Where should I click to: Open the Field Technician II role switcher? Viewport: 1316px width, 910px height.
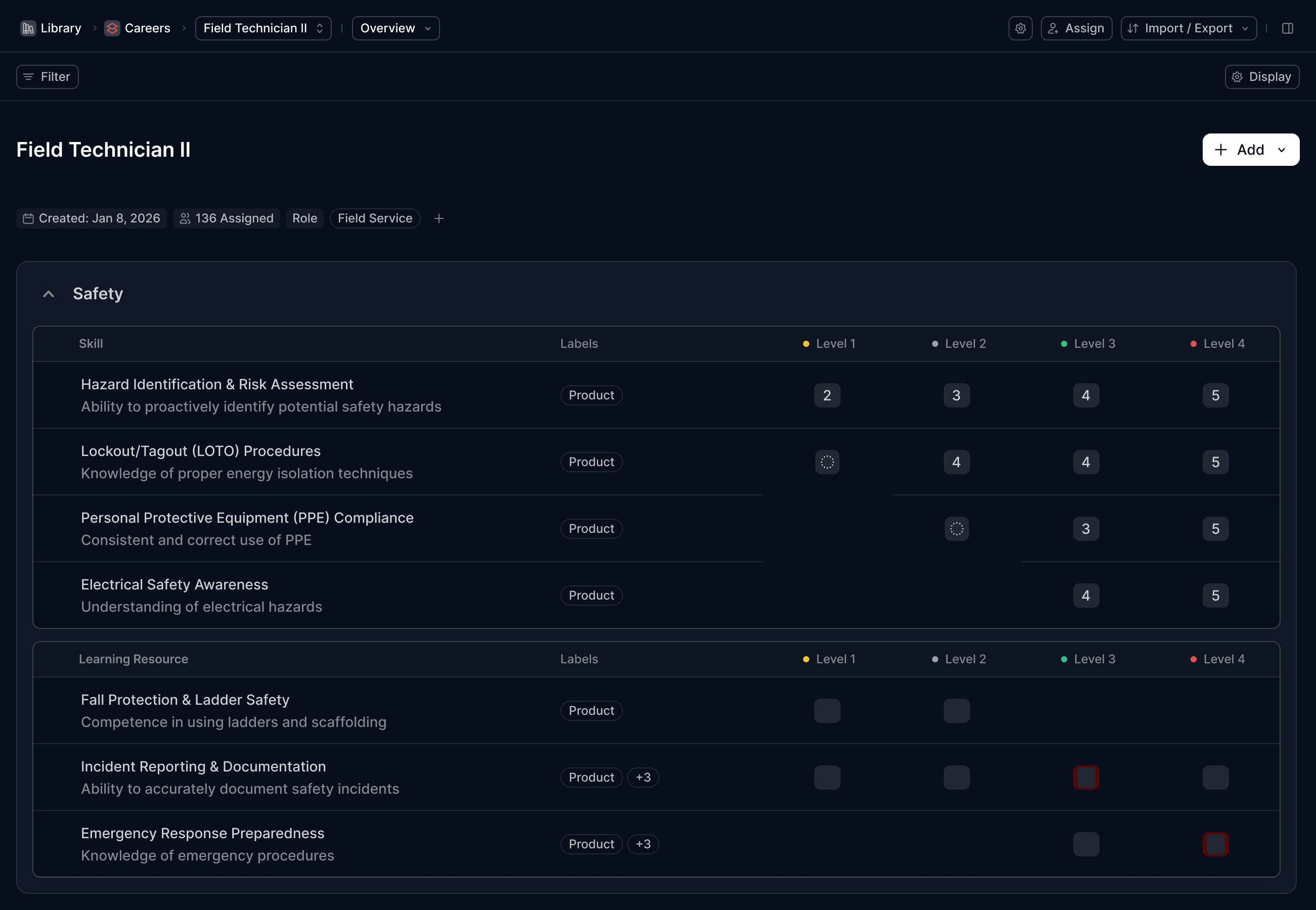point(263,28)
